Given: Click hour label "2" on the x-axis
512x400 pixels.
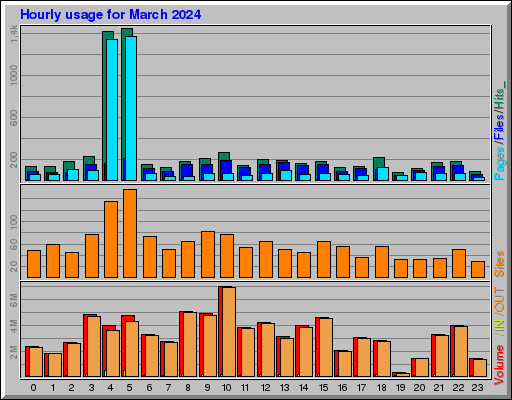Looking at the screenshot, I should click(71, 388).
